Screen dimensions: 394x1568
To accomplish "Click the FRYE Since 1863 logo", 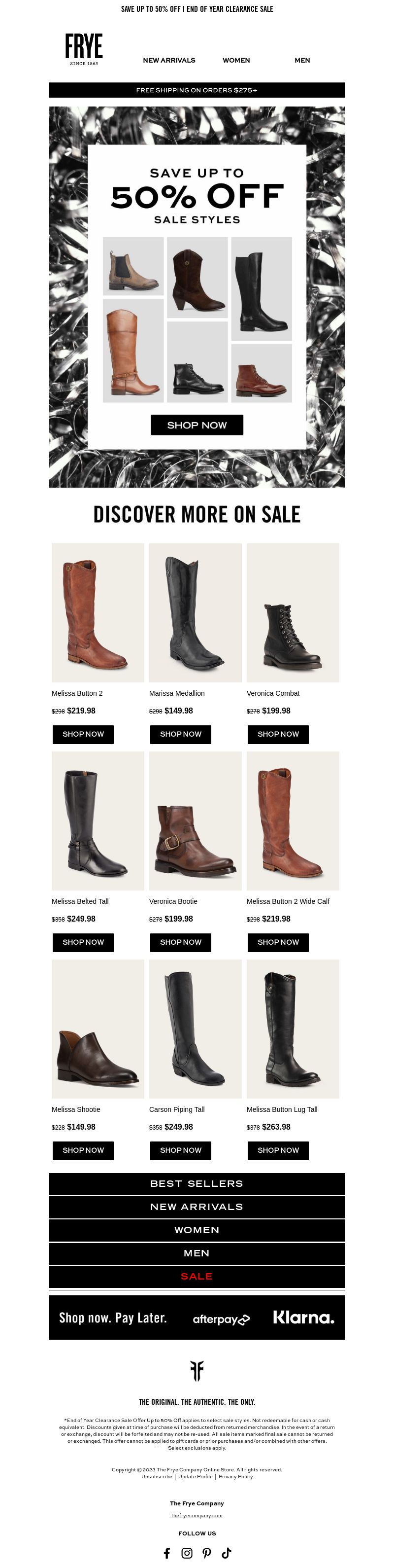I will pyautogui.click(x=84, y=49).
